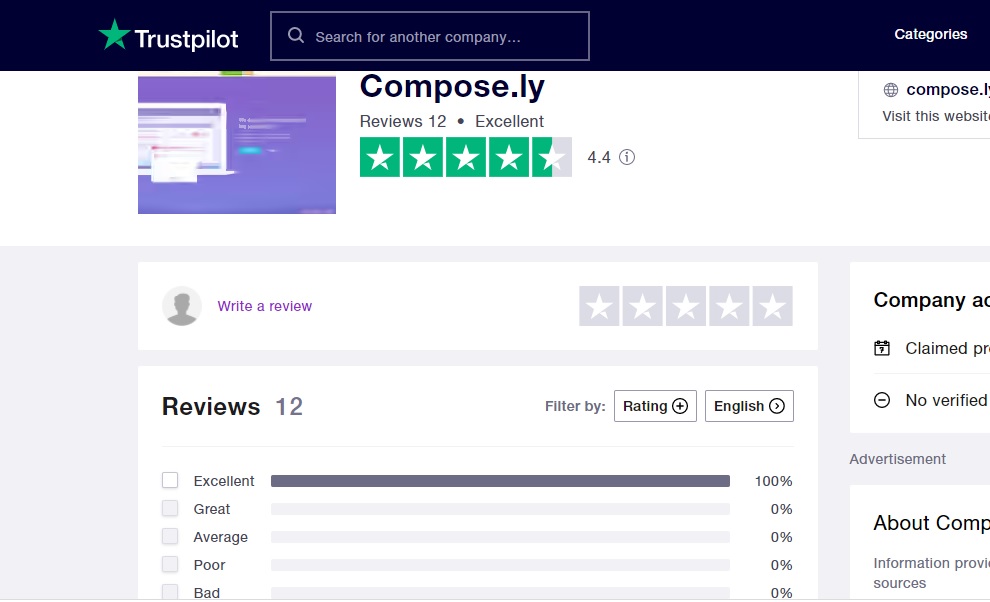Screen dimensions: 990x602
Task: Click the green TrustScore star rating image
Action: (466, 157)
